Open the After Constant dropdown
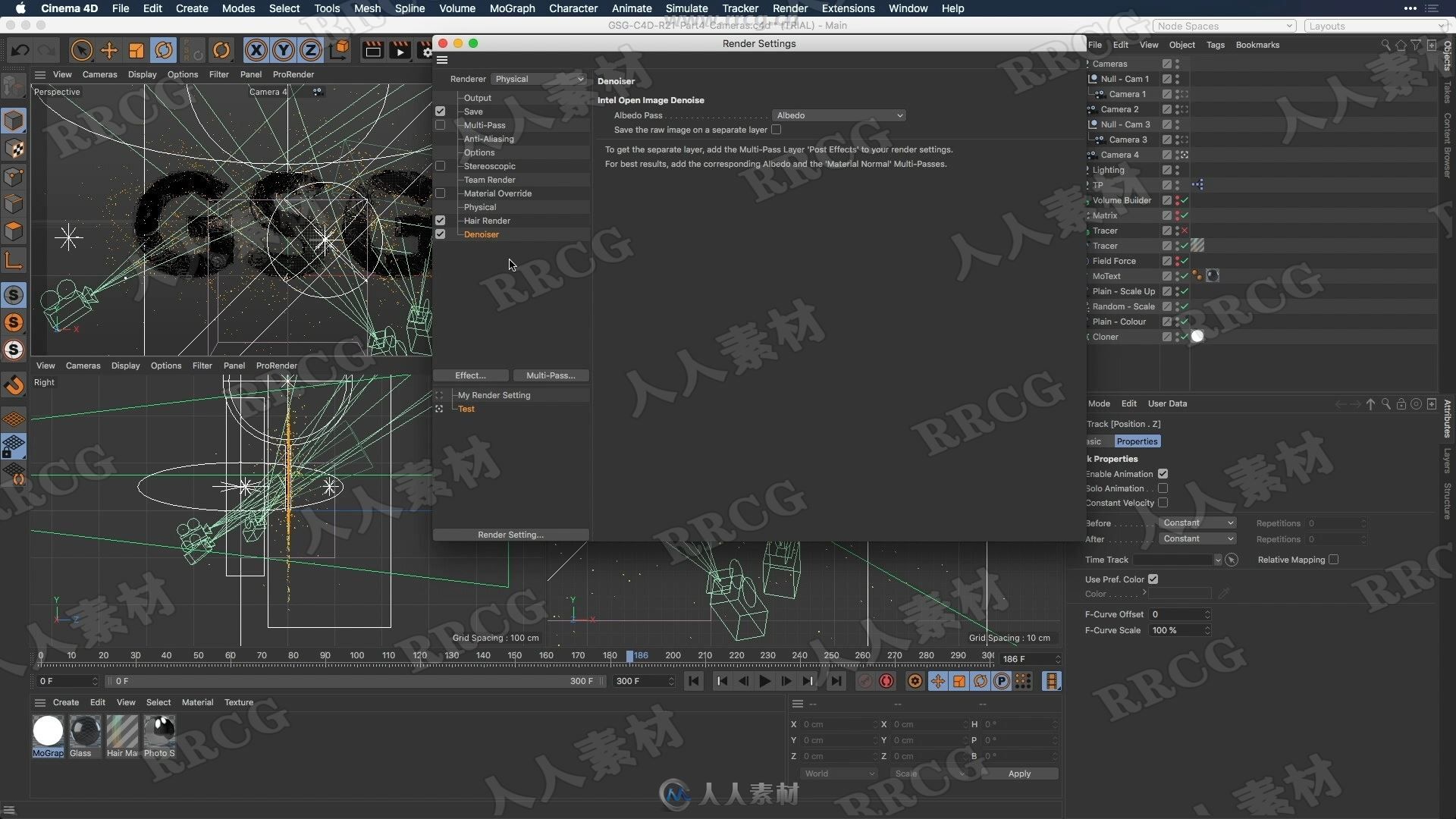 click(x=1197, y=539)
